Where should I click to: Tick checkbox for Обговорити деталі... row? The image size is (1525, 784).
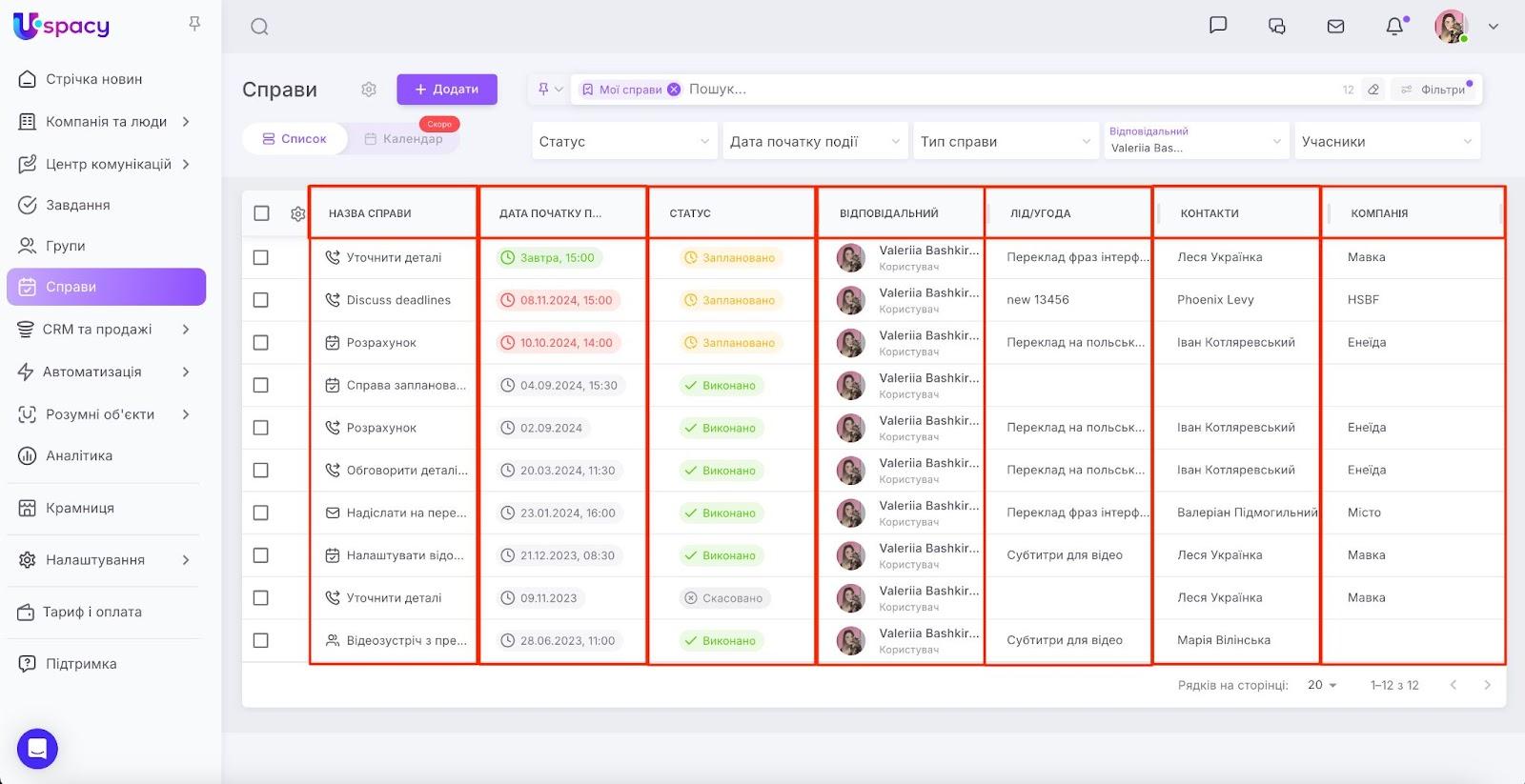click(261, 470)
